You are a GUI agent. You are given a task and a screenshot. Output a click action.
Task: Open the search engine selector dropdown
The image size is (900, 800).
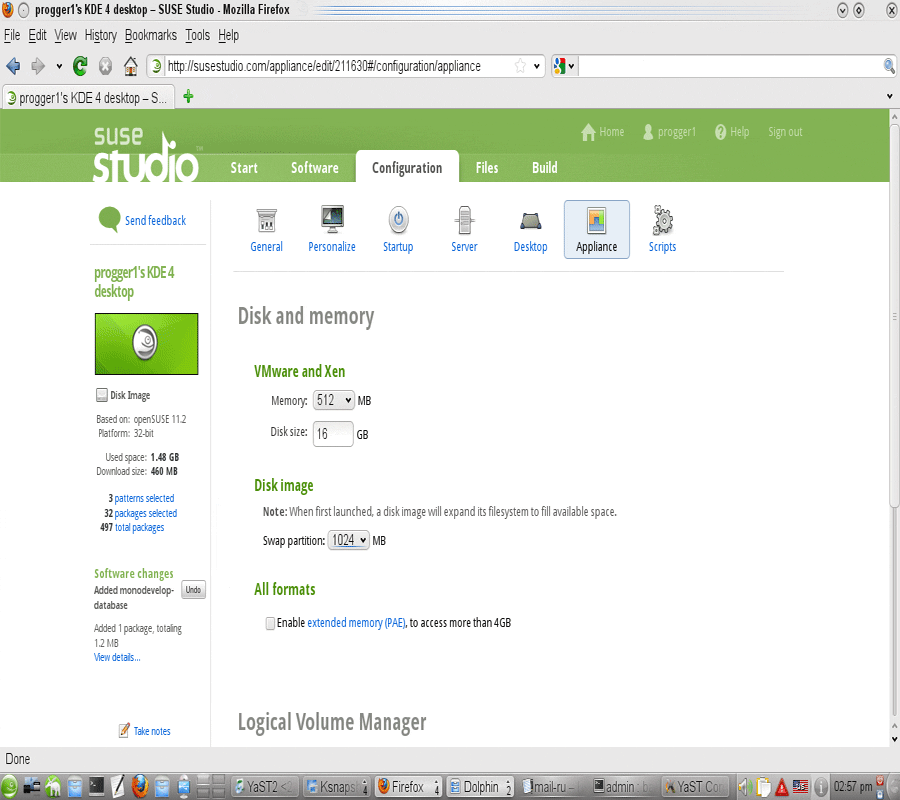point(564,66)
